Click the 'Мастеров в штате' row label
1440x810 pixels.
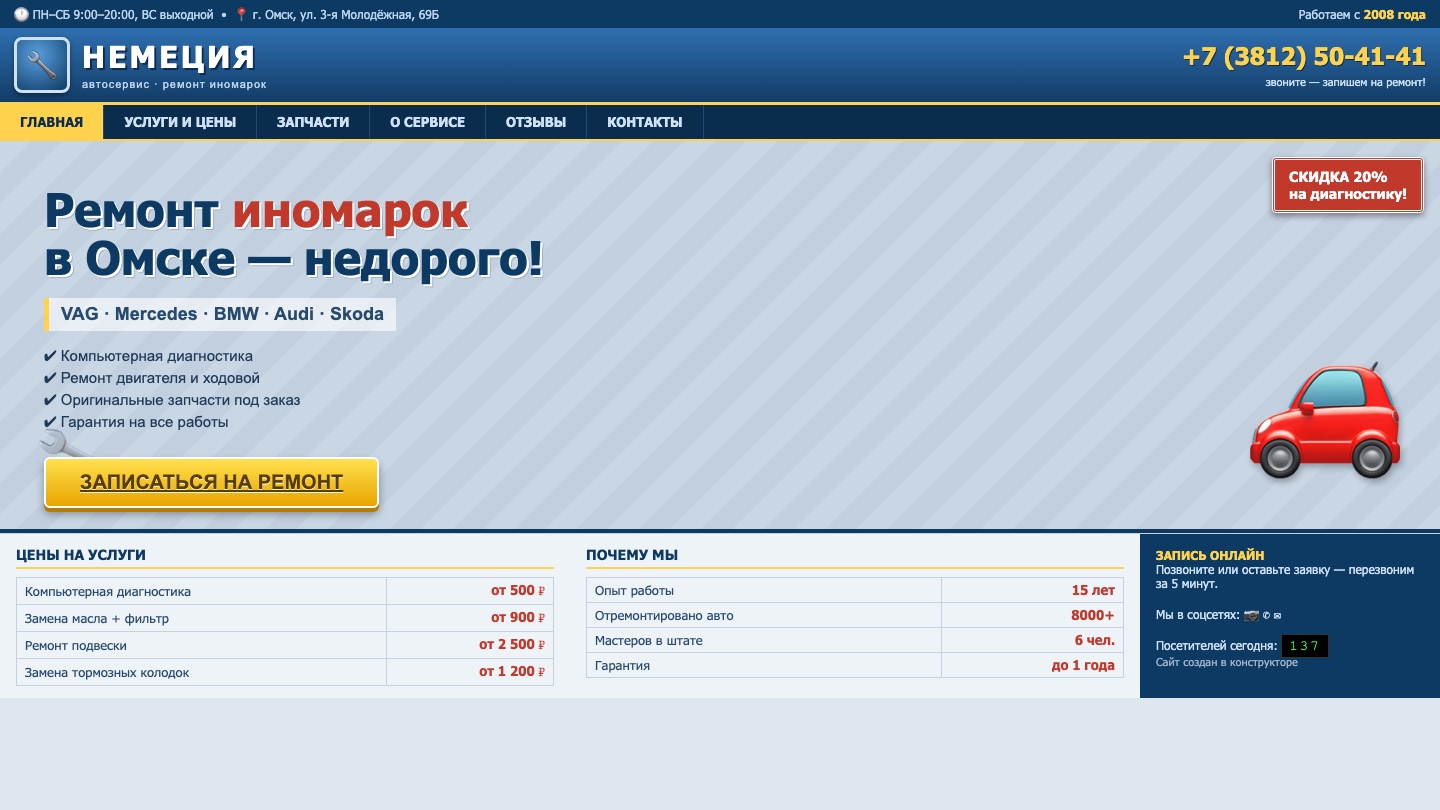[648, 641]
